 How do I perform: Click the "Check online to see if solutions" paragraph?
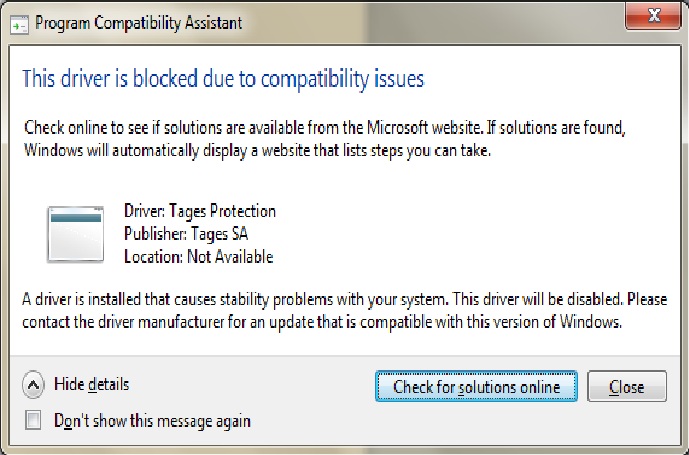point(325,139)
